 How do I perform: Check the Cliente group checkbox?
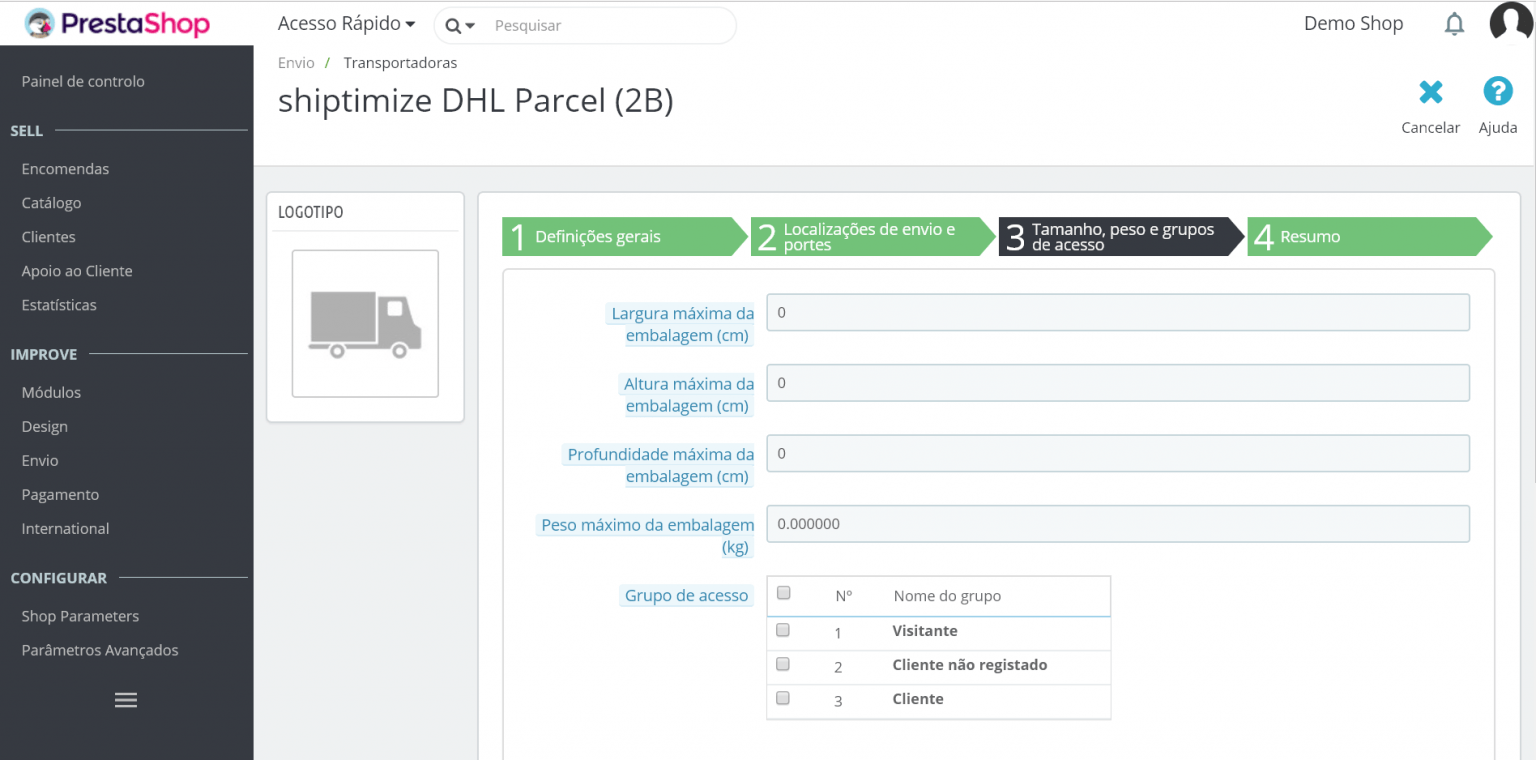783,698
